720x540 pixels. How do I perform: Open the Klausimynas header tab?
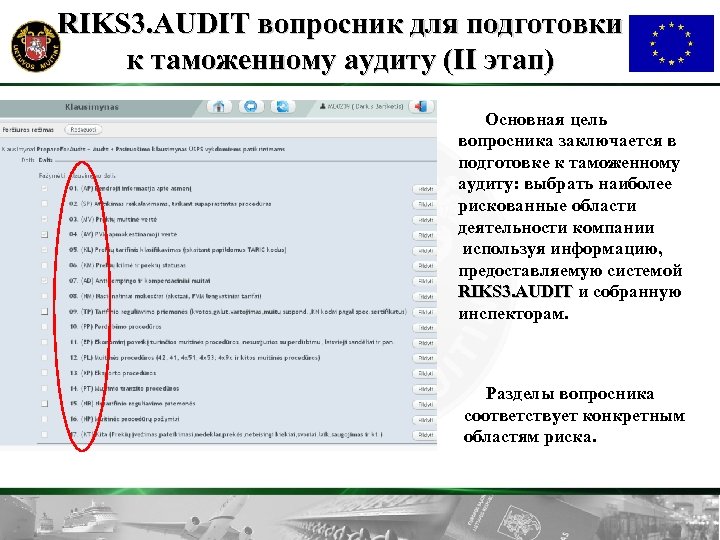pos(92,107)
